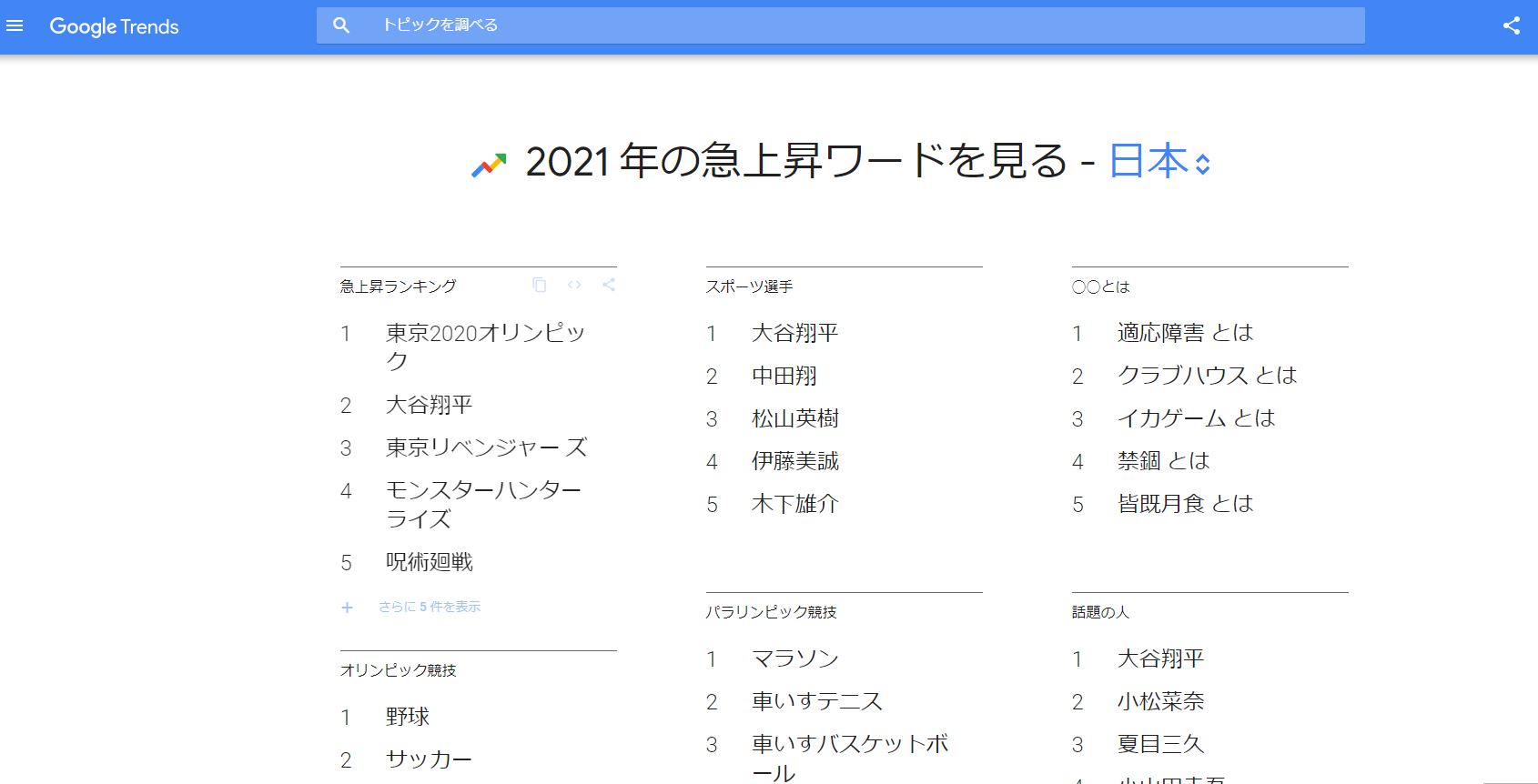This screenshot has height=784, width=1538.
Task: Click the search magnifier icon
Action: [341, 25]
